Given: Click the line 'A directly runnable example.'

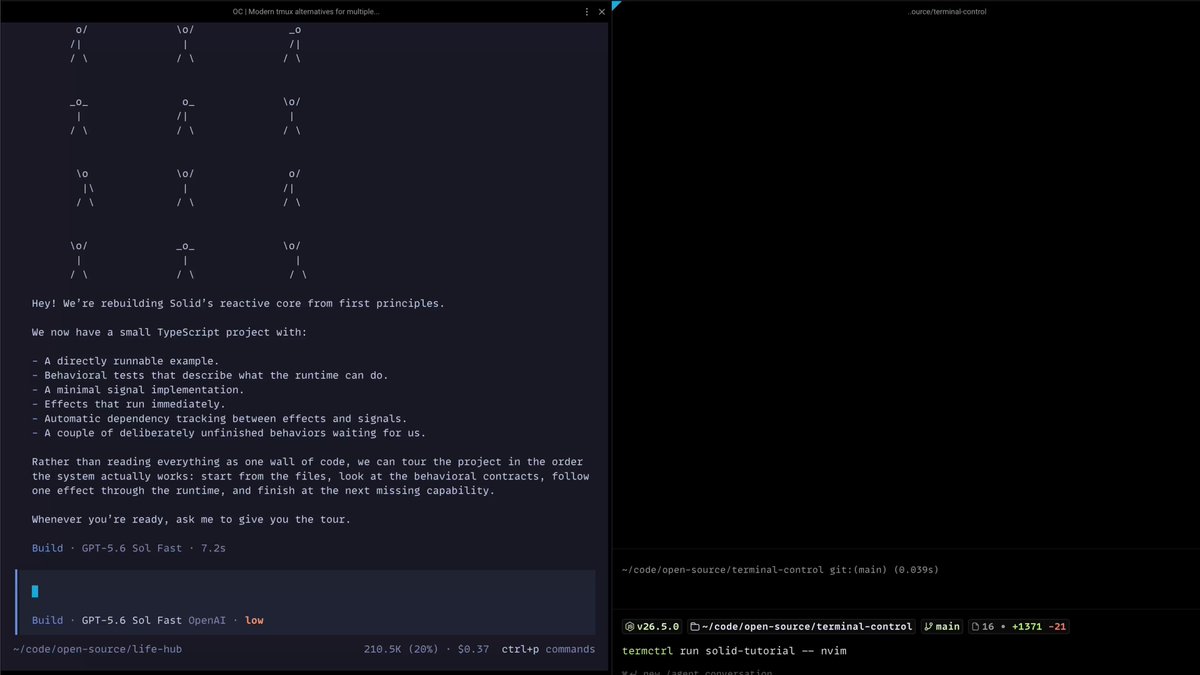Looking at the screenshot, I should pyautogui.click(x=125, y=361).
